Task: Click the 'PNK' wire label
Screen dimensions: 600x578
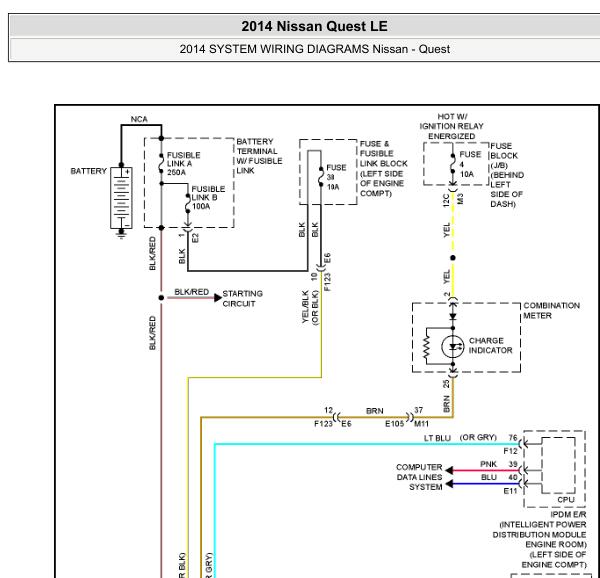Action: click(488, 464)
